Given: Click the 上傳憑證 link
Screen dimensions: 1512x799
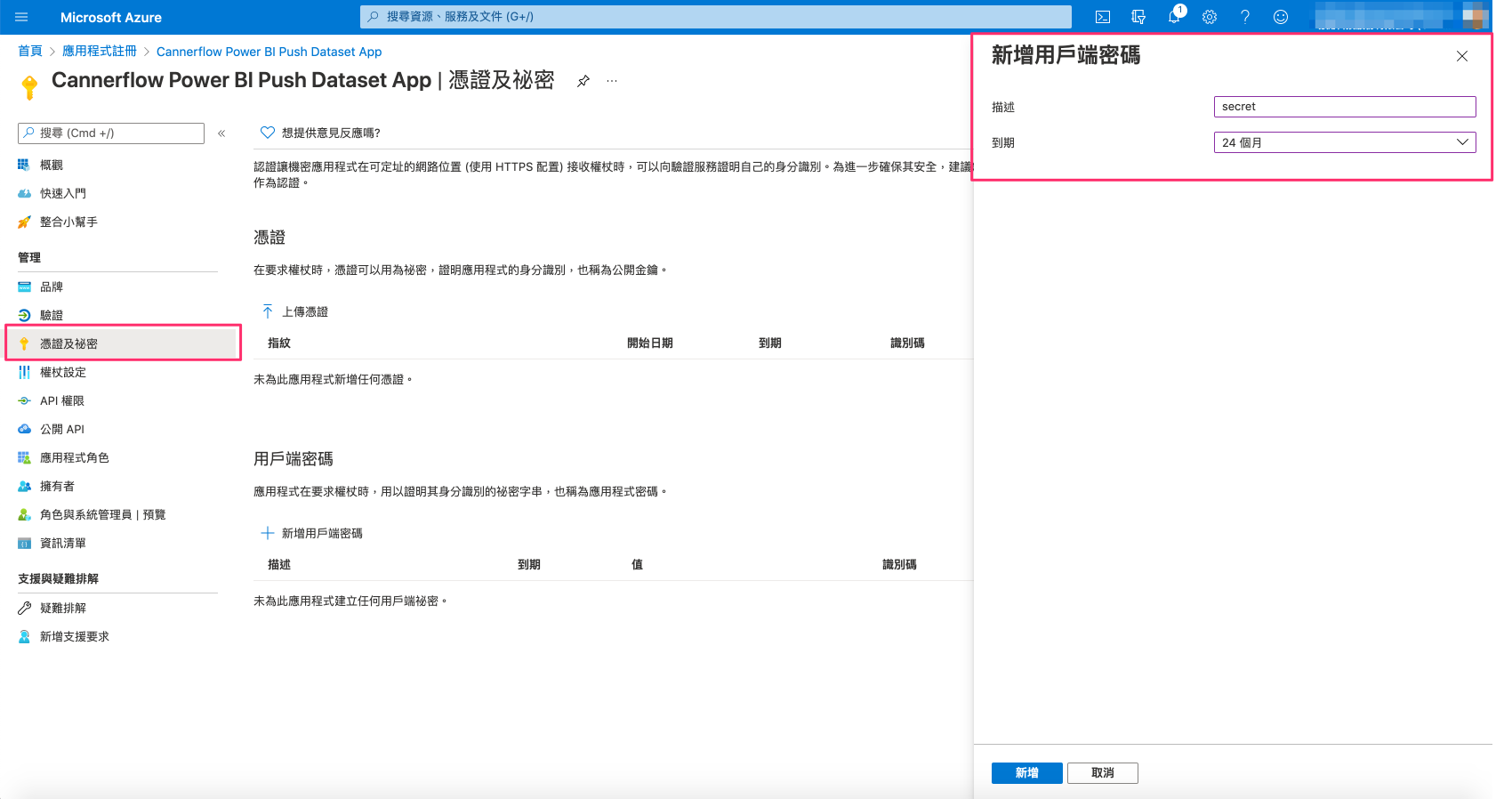Looking at the screenshot, I should (x=305, y=311).
